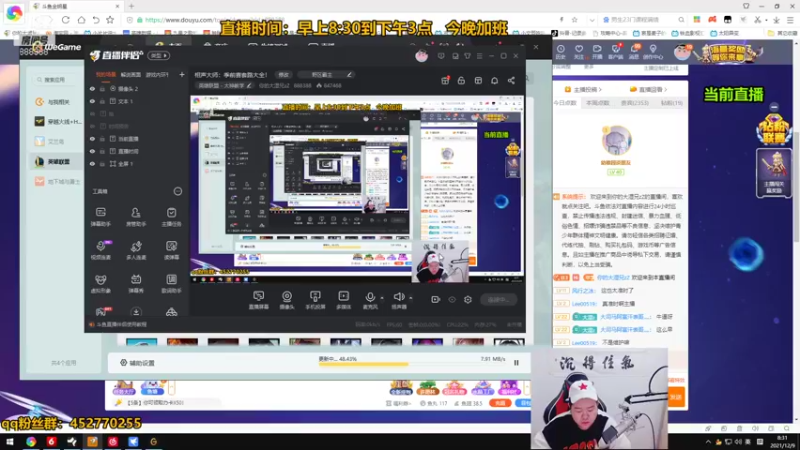Open the 弹幕助手 tool
The height and width of the screenshot is (450, 800).
101,216
